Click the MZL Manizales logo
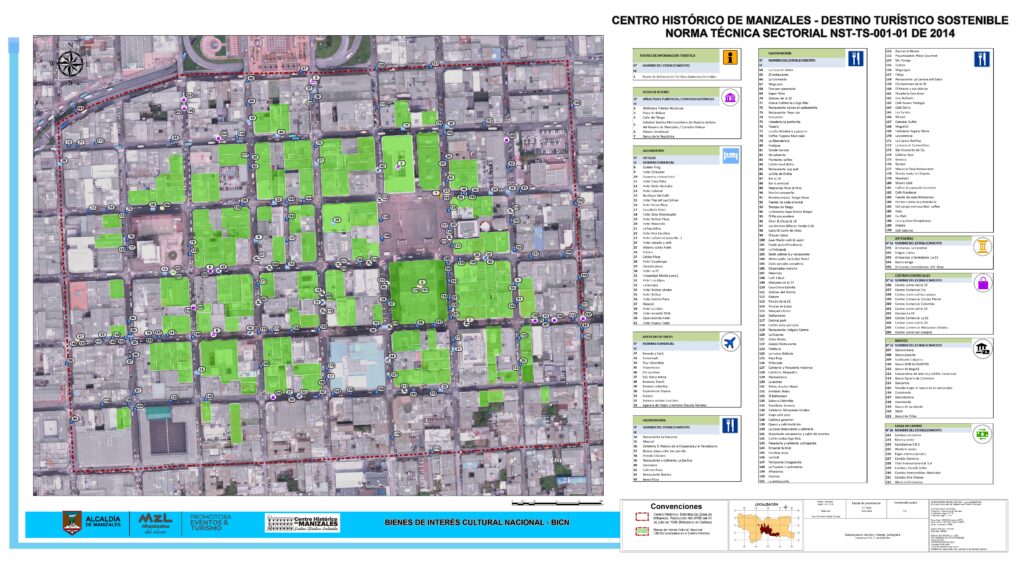The image size is (1024, 579). click(154, 522)
